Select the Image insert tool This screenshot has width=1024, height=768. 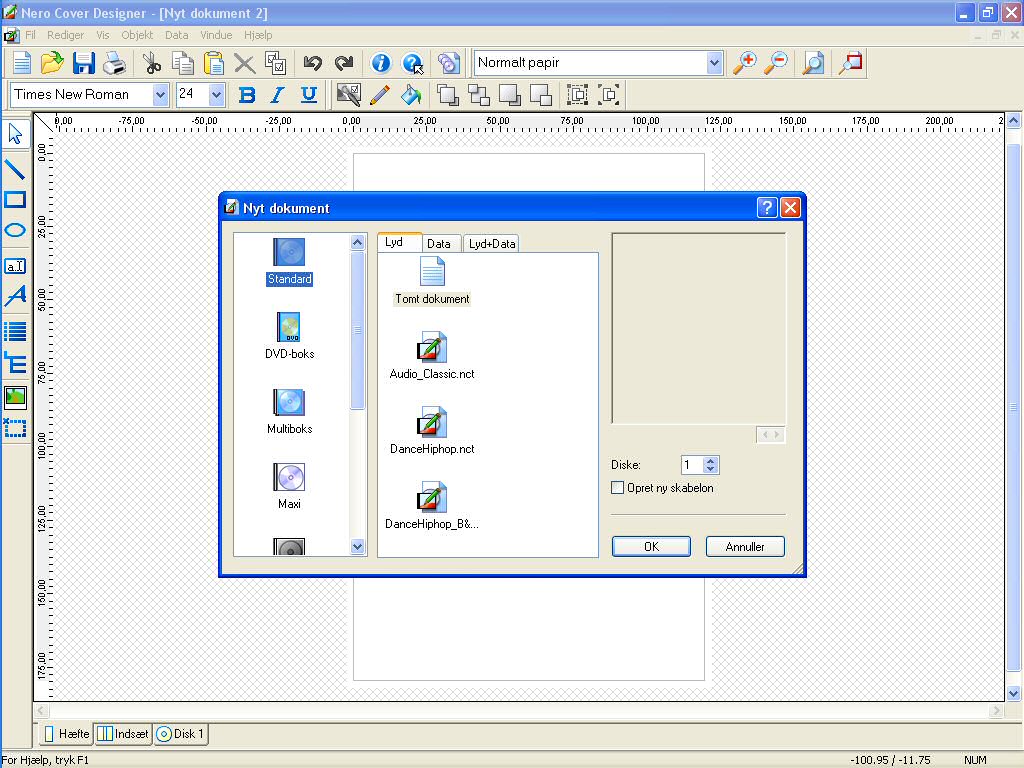pos(15,396)
